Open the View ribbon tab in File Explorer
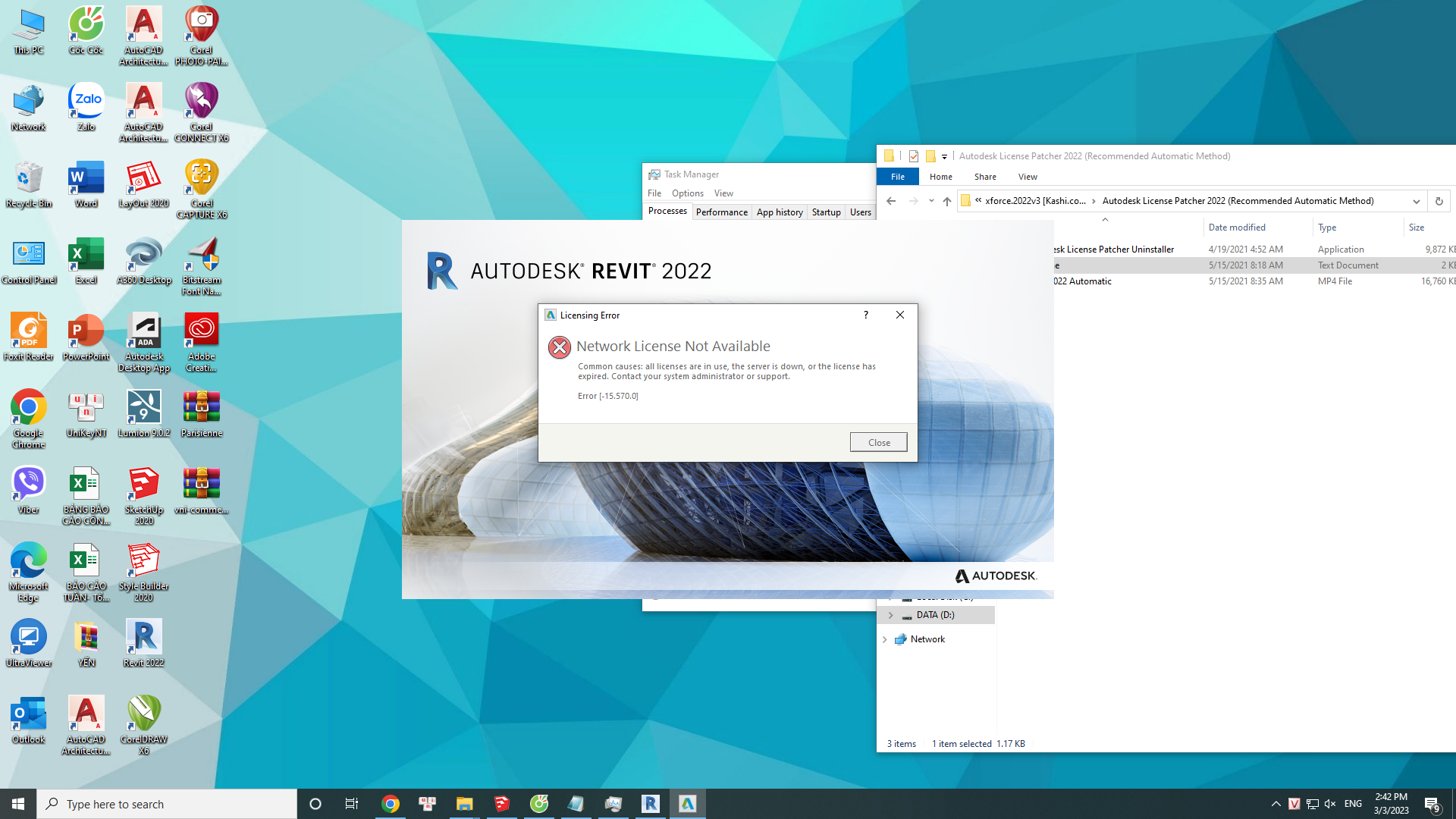The height and width of the screenshot is (819, 1456). click(1028, 177)
